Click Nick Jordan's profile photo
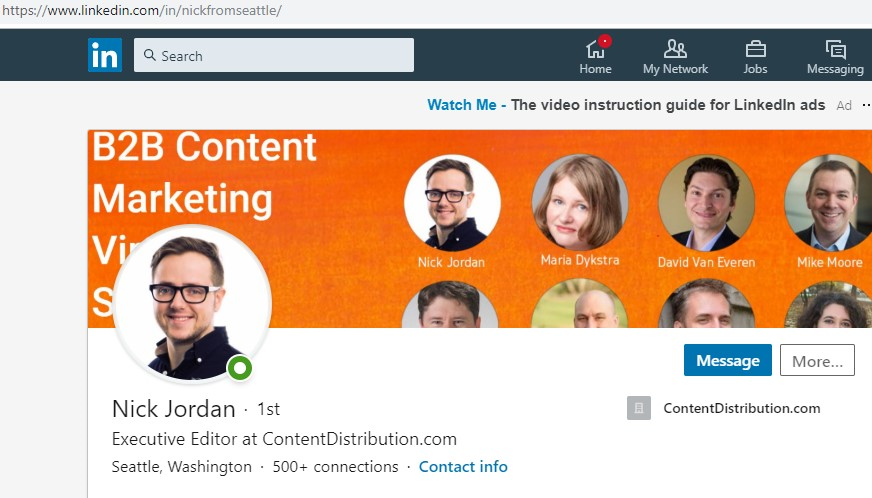 coord(192,304)
